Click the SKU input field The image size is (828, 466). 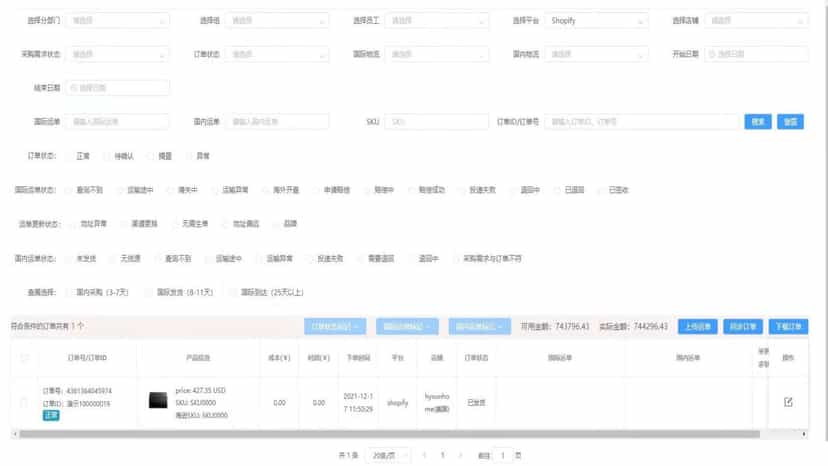[x=436, y=122]
